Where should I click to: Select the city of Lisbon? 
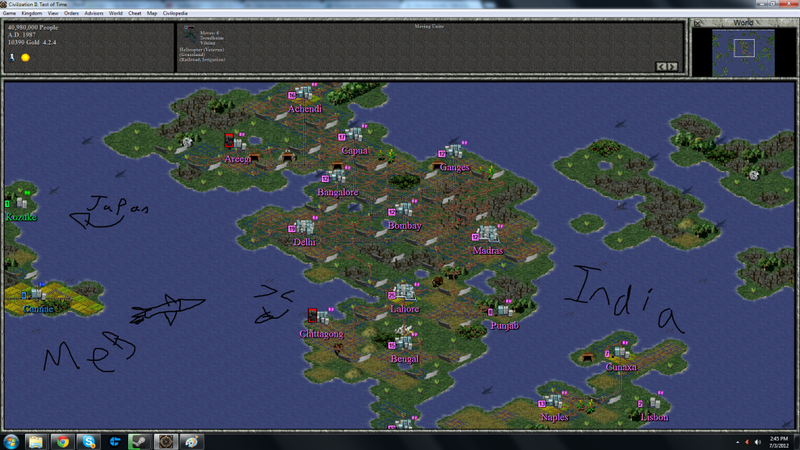(x=654, y=402)
